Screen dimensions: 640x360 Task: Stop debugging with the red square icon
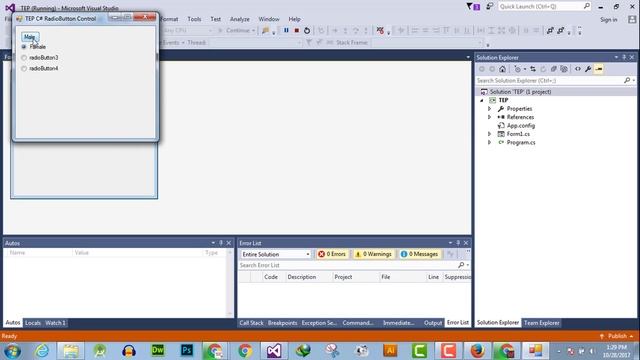pos(297,30)
